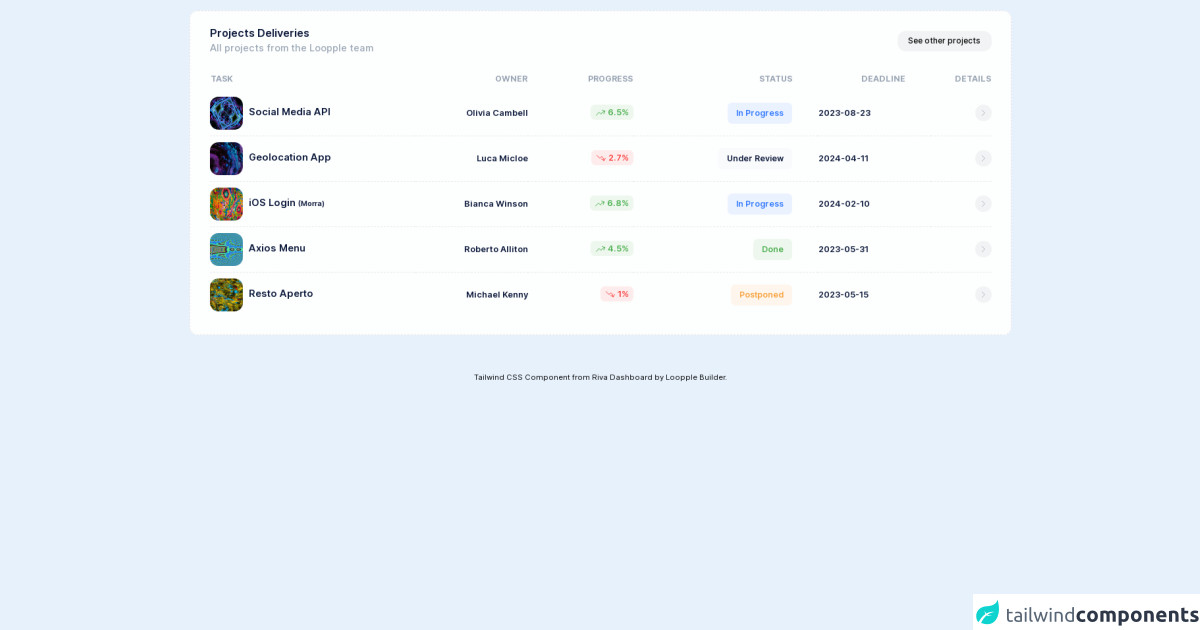
Task: Click the downward trend arrow in 2.7% badge
Action: (601, 157)
